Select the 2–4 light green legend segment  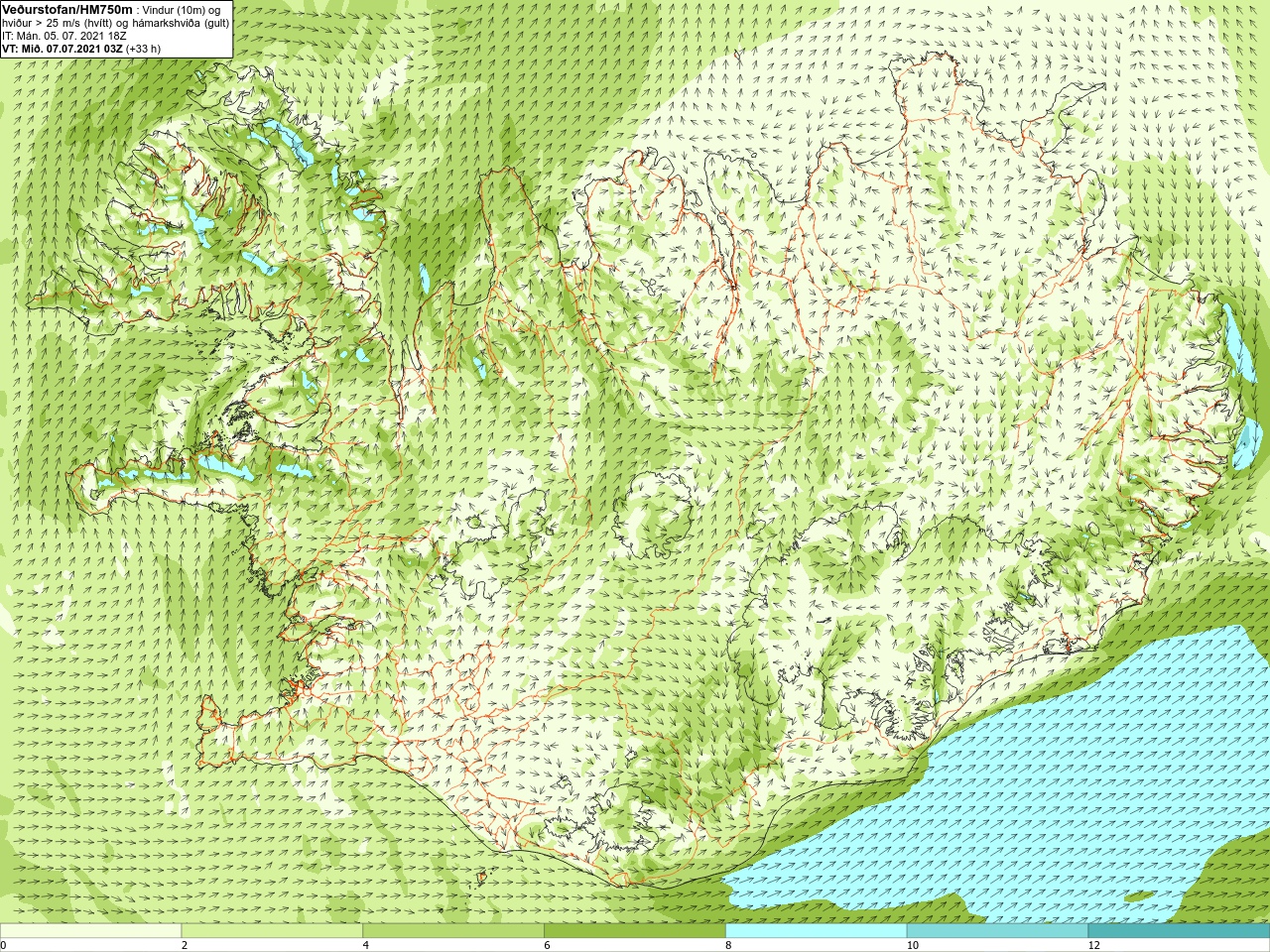272,931
